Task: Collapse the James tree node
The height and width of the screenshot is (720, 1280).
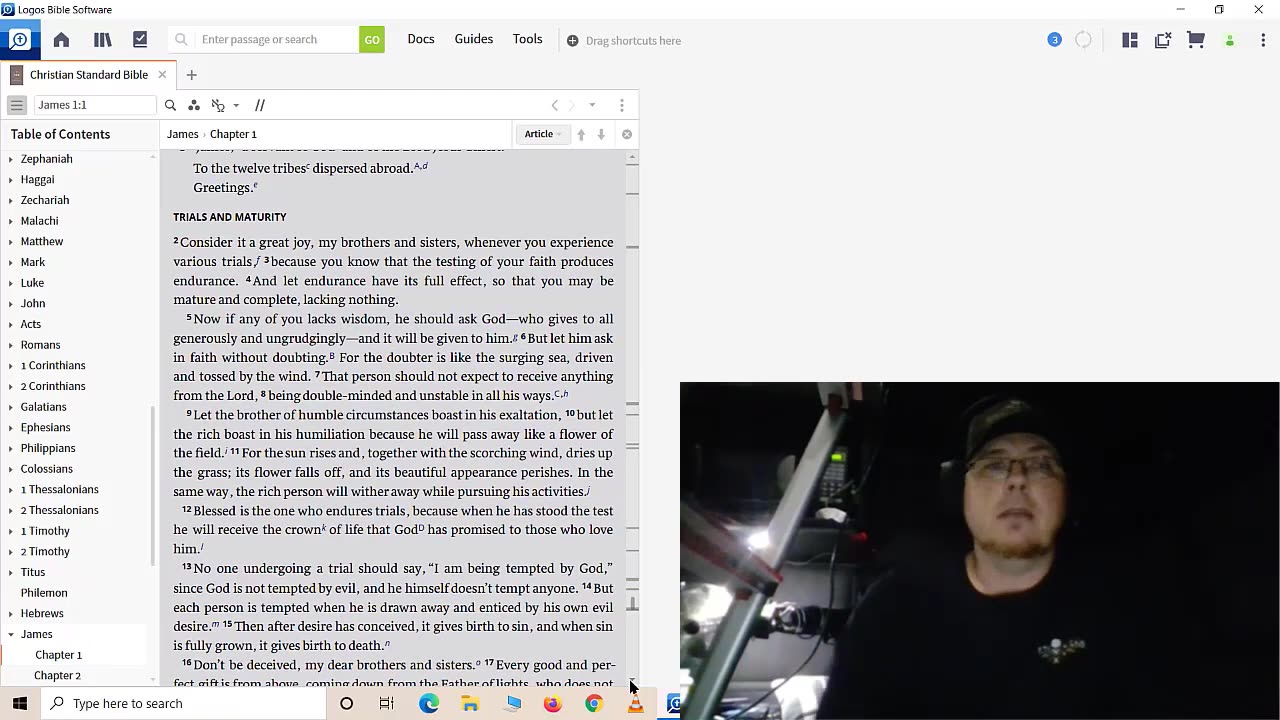Action: pyautogui.click(x=11, y=634)
